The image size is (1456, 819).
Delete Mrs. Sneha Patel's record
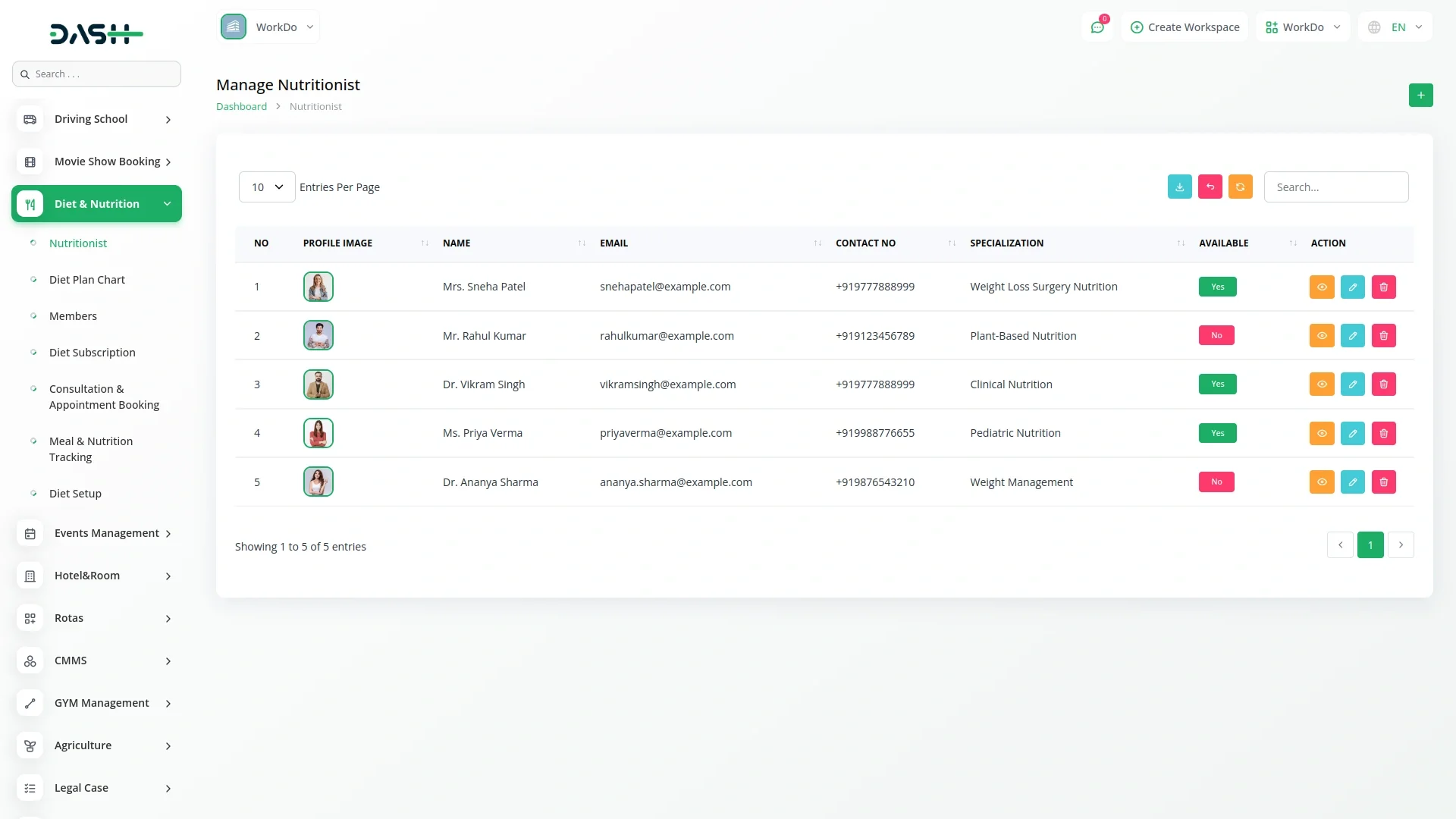point(1383,287)
